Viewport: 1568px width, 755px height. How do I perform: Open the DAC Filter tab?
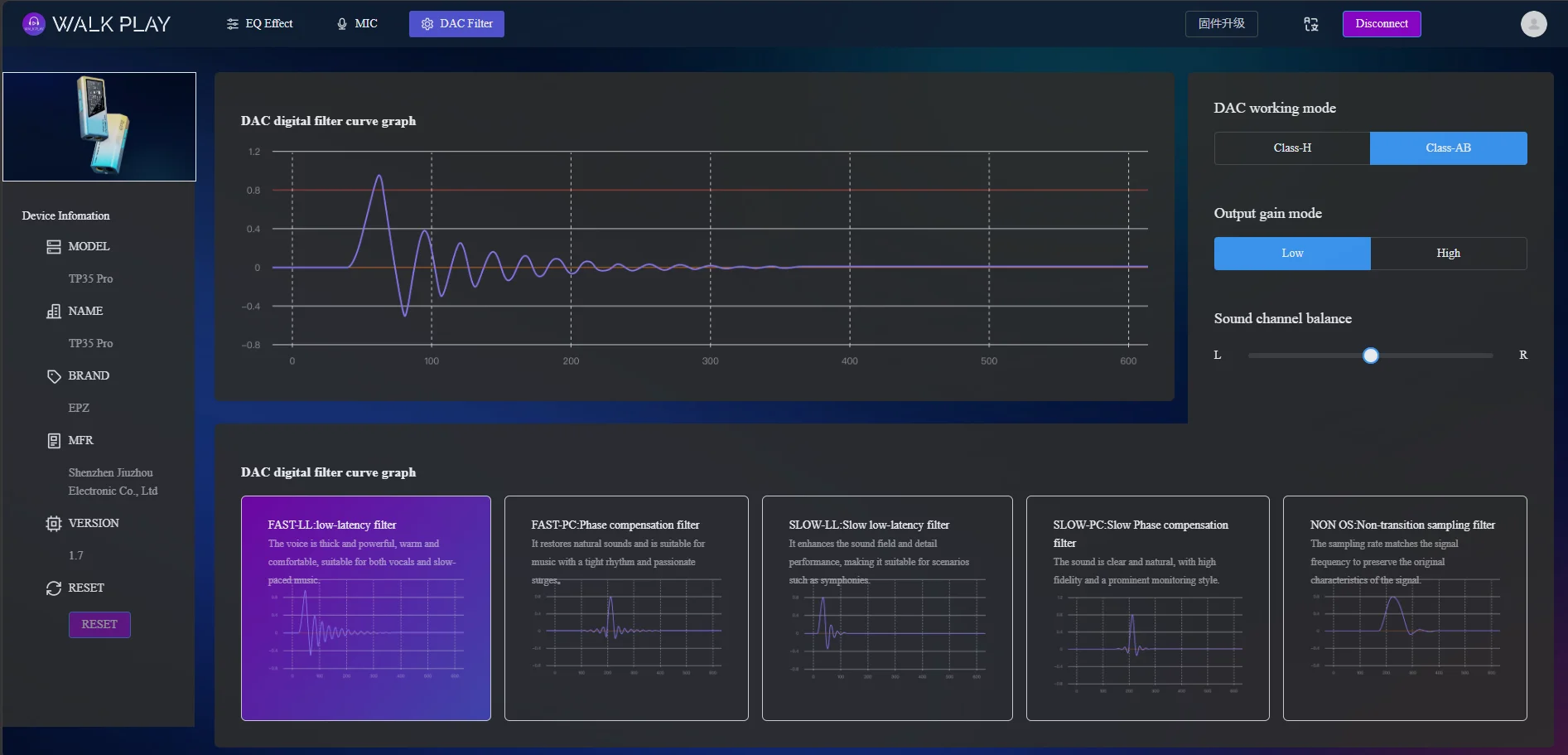(x=456, y=24)
